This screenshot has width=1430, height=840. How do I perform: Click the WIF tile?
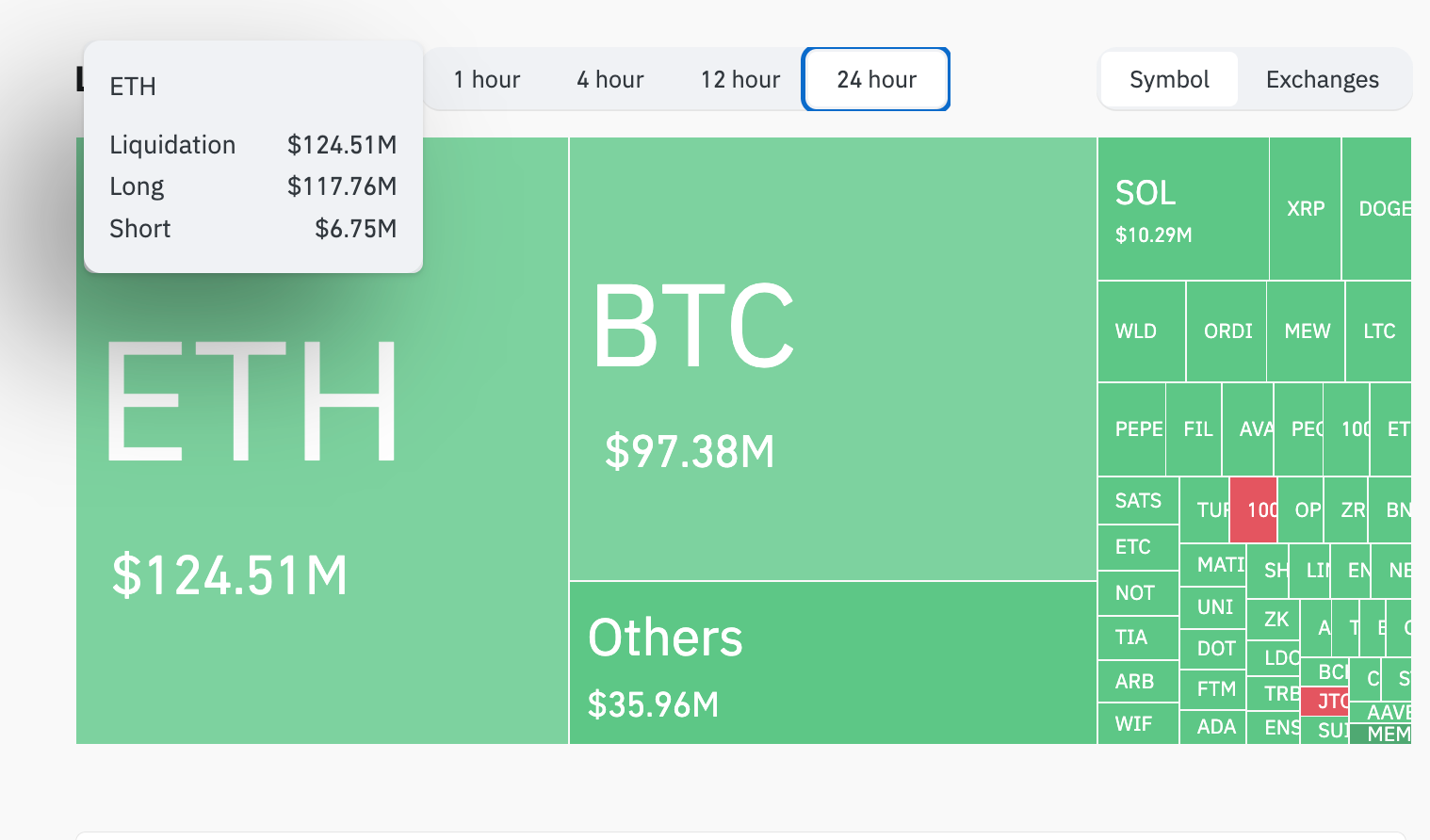click(x=1138, y=724)
